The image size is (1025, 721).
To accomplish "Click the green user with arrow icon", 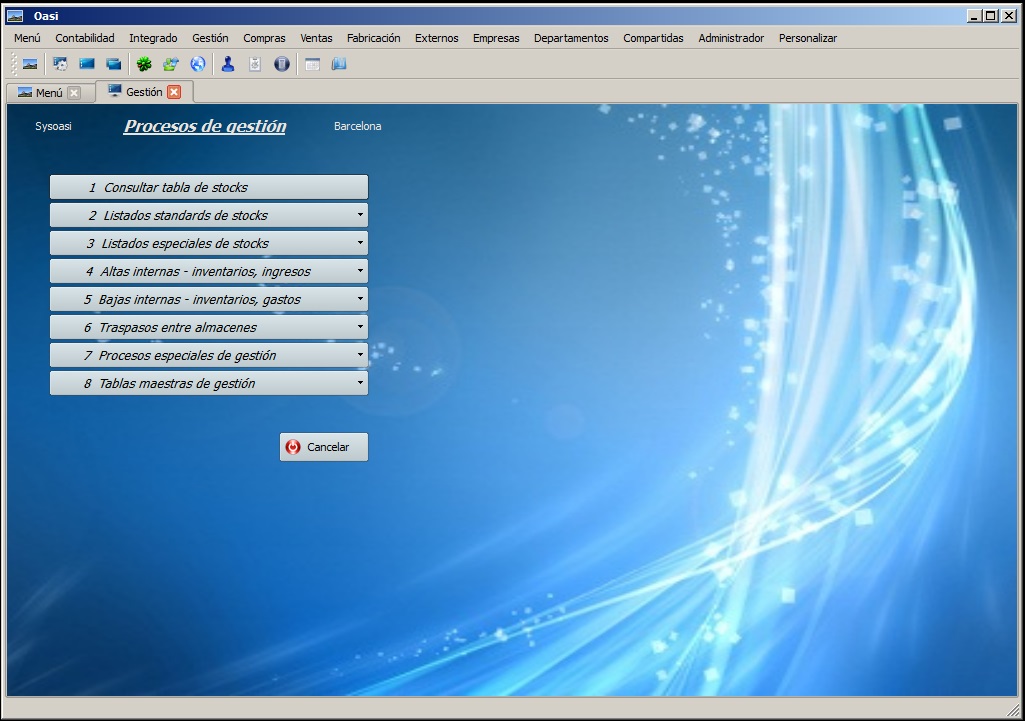I will (x=171, y=64).
